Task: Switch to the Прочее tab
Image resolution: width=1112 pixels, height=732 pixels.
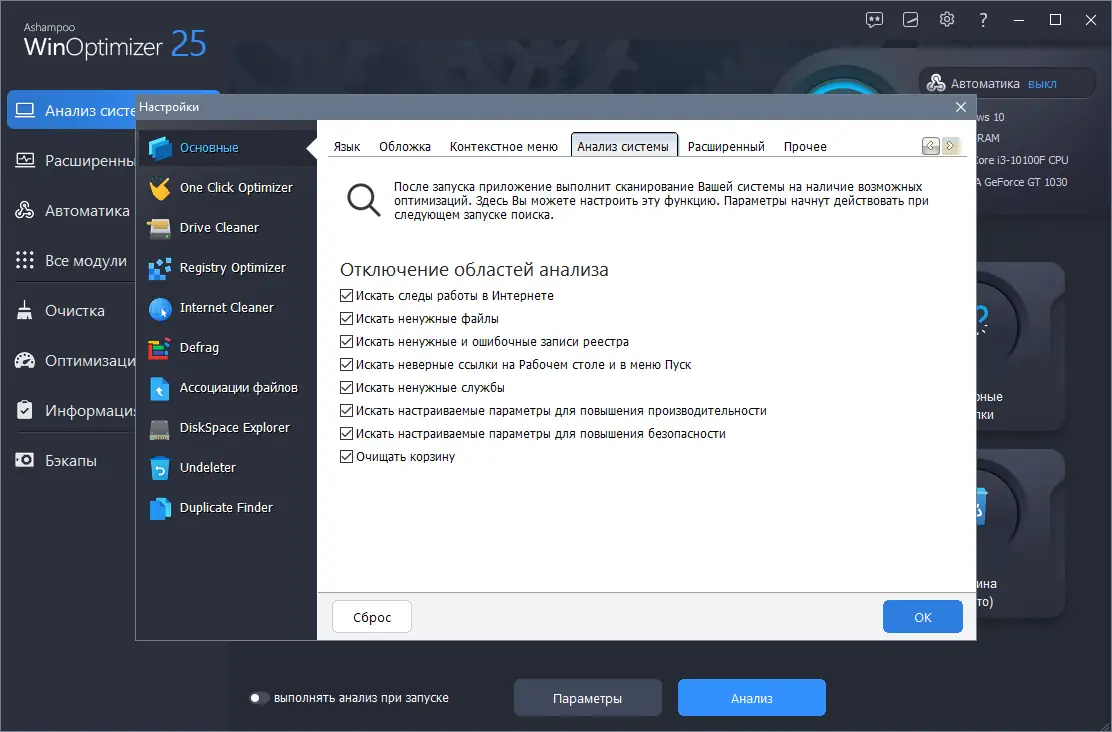Action: pos(805,147)
